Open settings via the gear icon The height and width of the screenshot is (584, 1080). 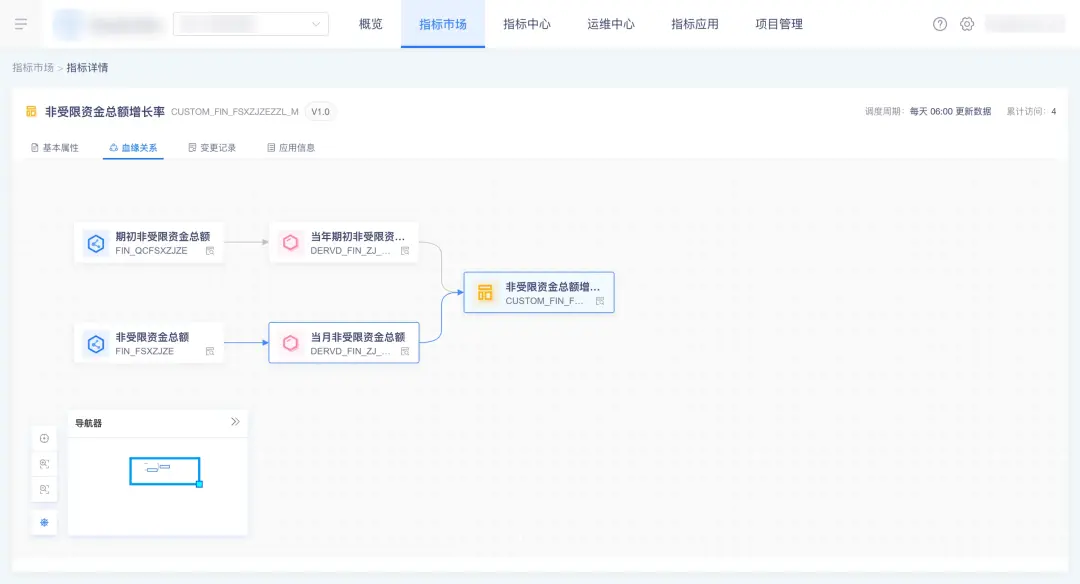coord(967,24)
